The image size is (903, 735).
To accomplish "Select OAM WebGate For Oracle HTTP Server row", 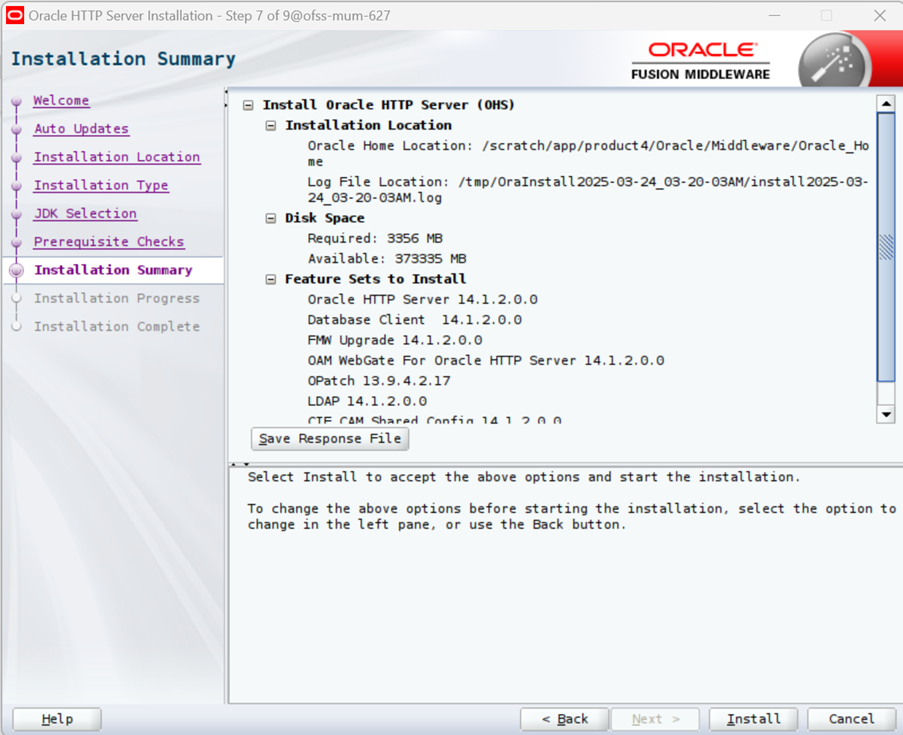I will click(485, 361).
